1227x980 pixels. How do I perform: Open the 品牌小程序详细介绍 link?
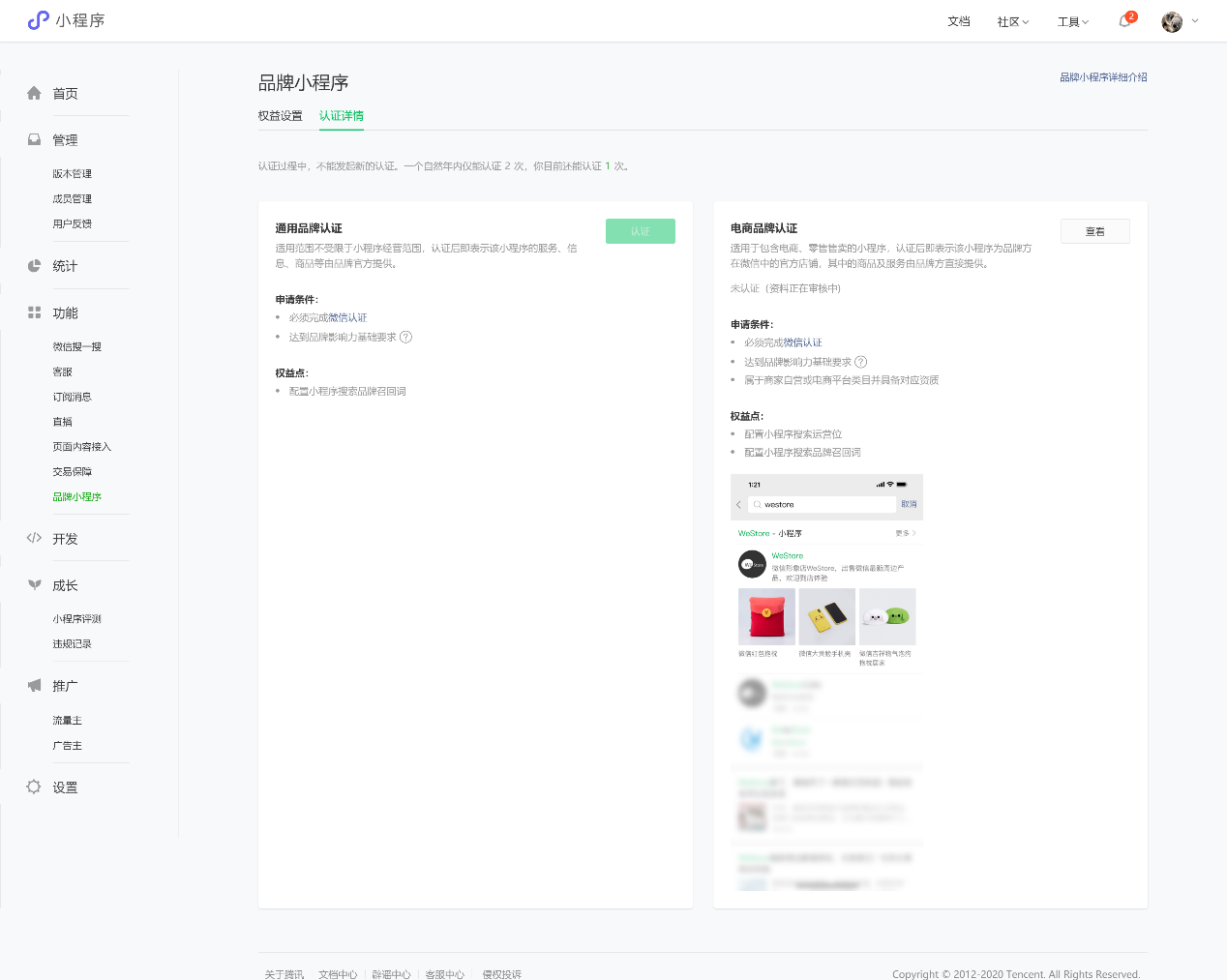(x=1103, y=77)
